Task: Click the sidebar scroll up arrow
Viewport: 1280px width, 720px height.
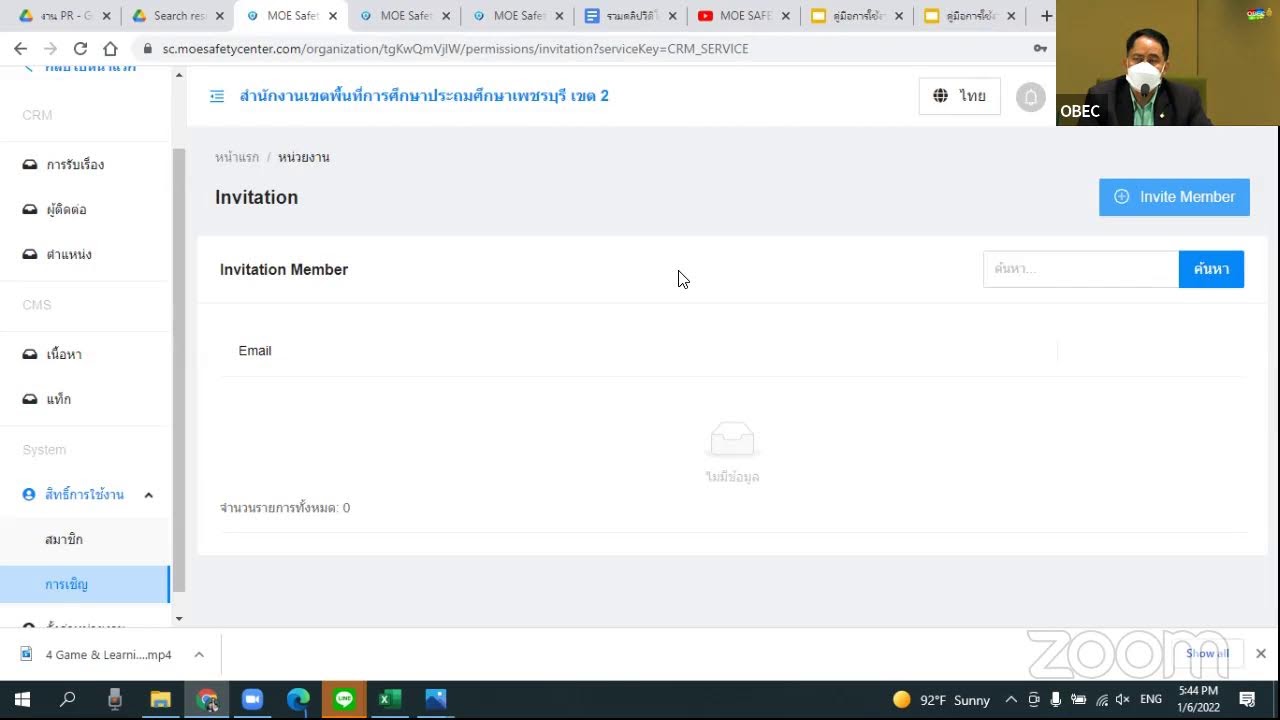Action: click(x=179, y=75)
